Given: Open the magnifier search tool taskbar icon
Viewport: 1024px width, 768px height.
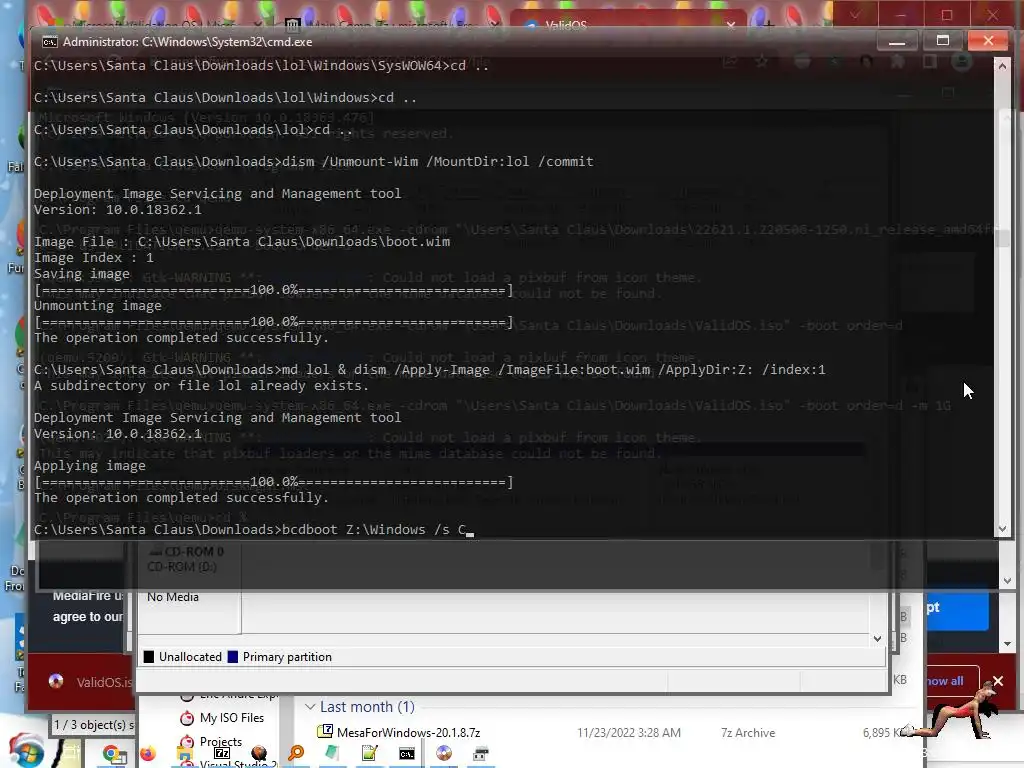Looking at the screenshot, I should [296, 754].
